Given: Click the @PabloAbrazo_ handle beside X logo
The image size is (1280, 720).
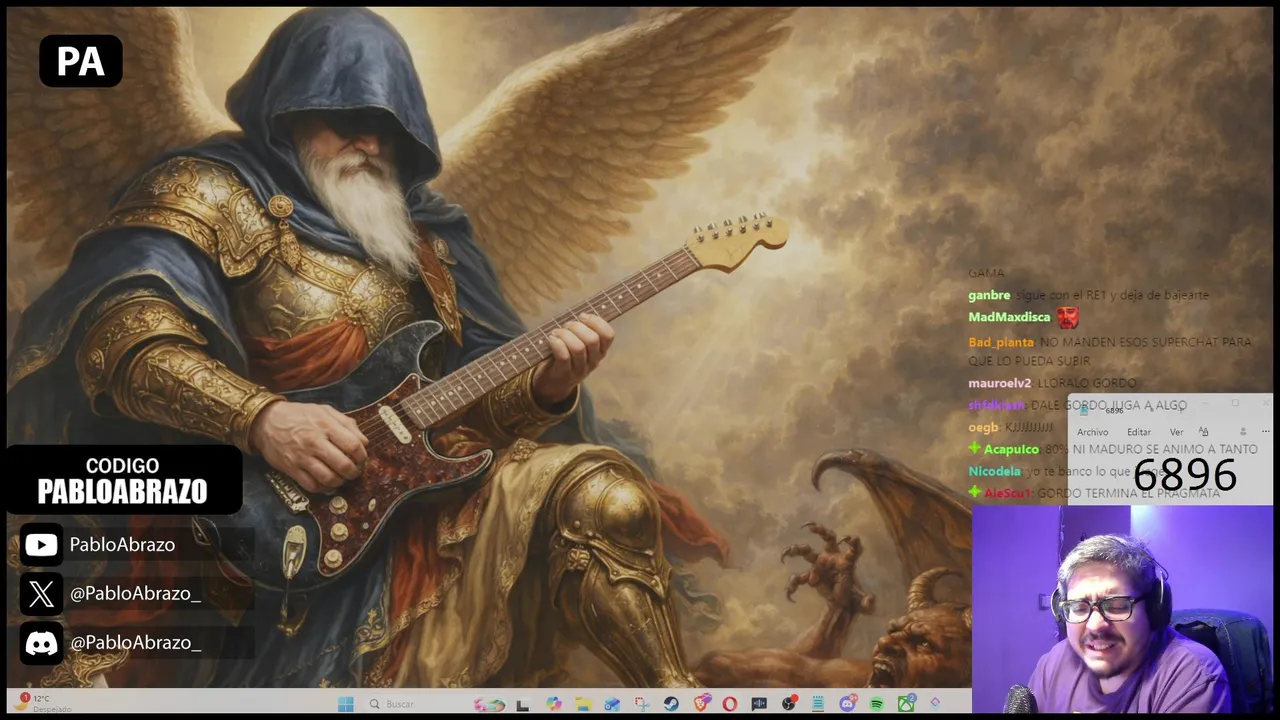Looking at the screenshot, I should (135, 594).
